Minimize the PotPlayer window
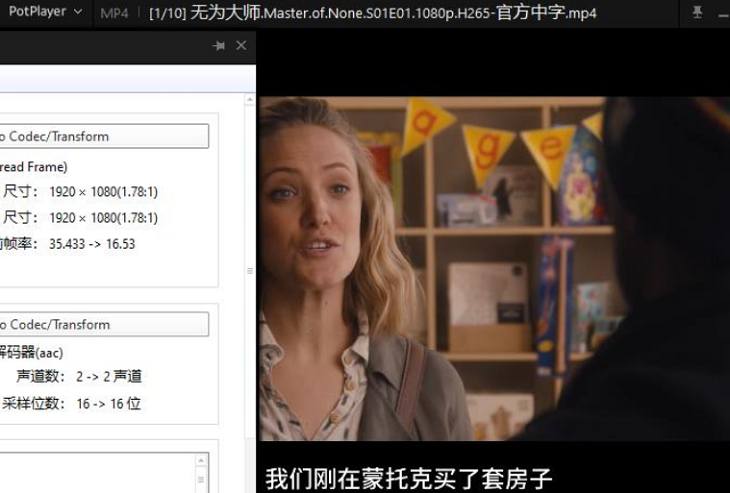 tap(723, 13)
